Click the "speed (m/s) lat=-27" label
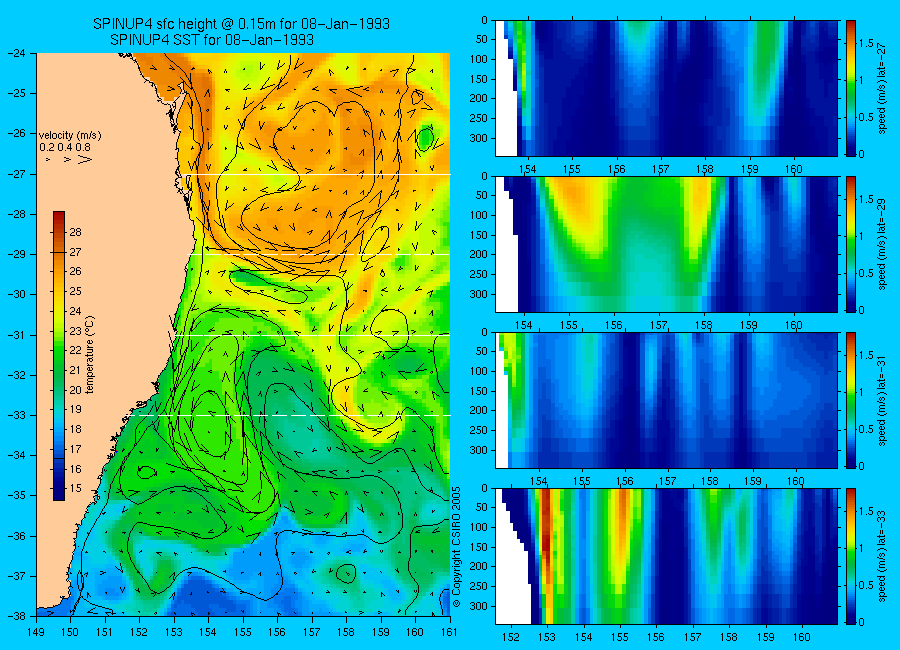This screenshot has width=900, height=650. point(882,88)
